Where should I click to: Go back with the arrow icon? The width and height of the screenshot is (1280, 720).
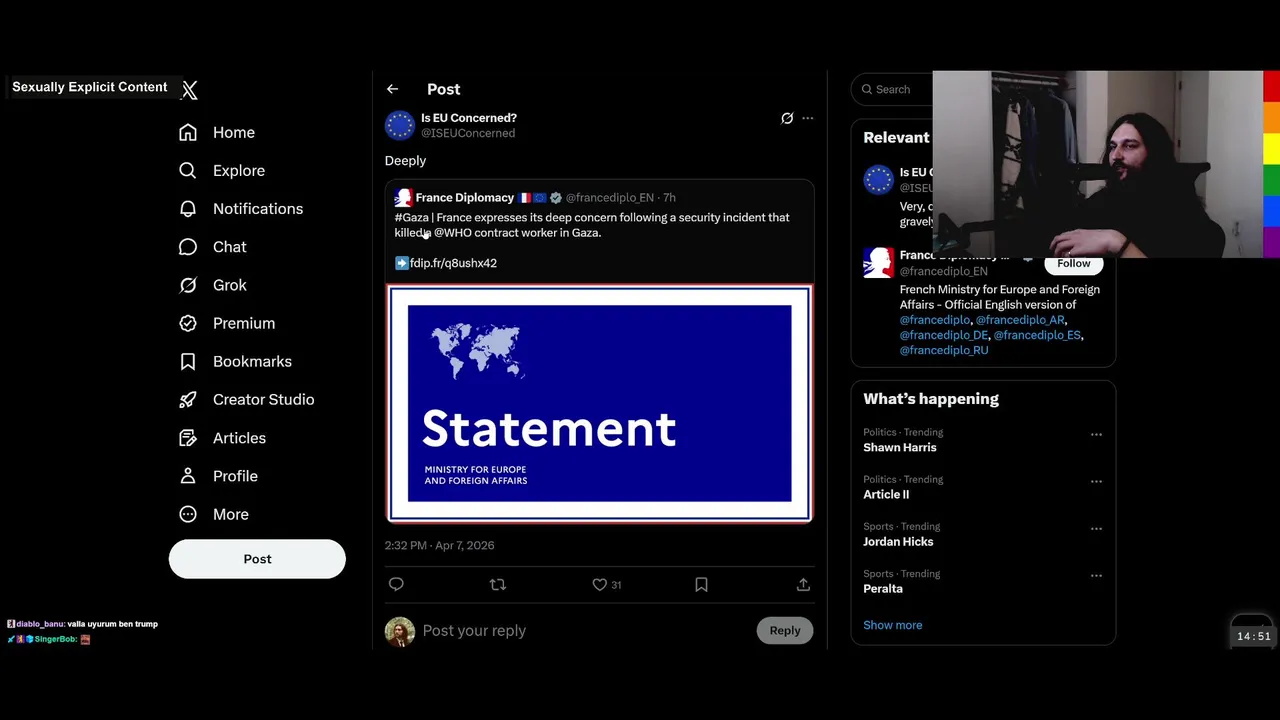click(x=392, y=89)
